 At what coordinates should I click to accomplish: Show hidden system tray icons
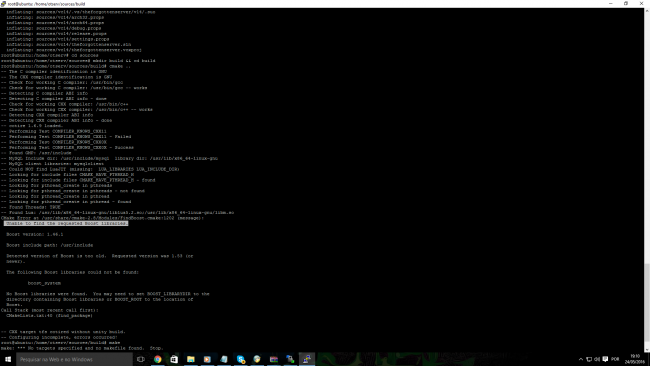[581, 359]
